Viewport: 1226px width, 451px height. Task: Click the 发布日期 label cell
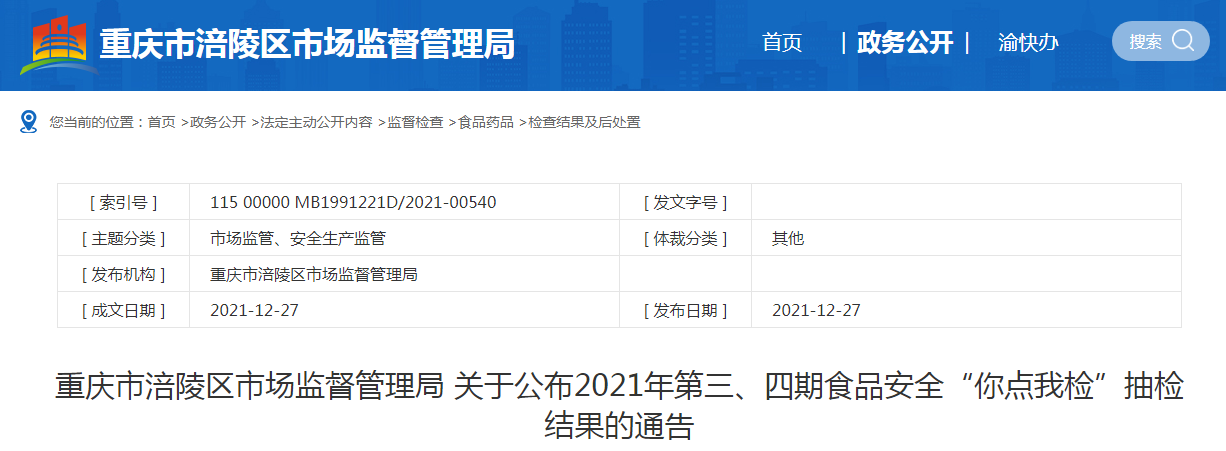(x=685, y=310)
